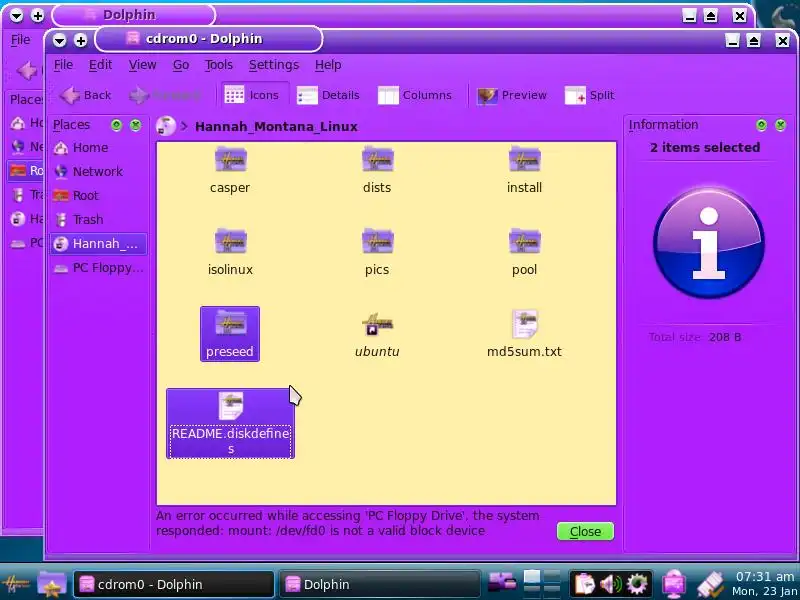The width and height of the screenshot is (800, 600).
Task: Open the Hannah Montana start menu
Action: (x=15, y=584)
